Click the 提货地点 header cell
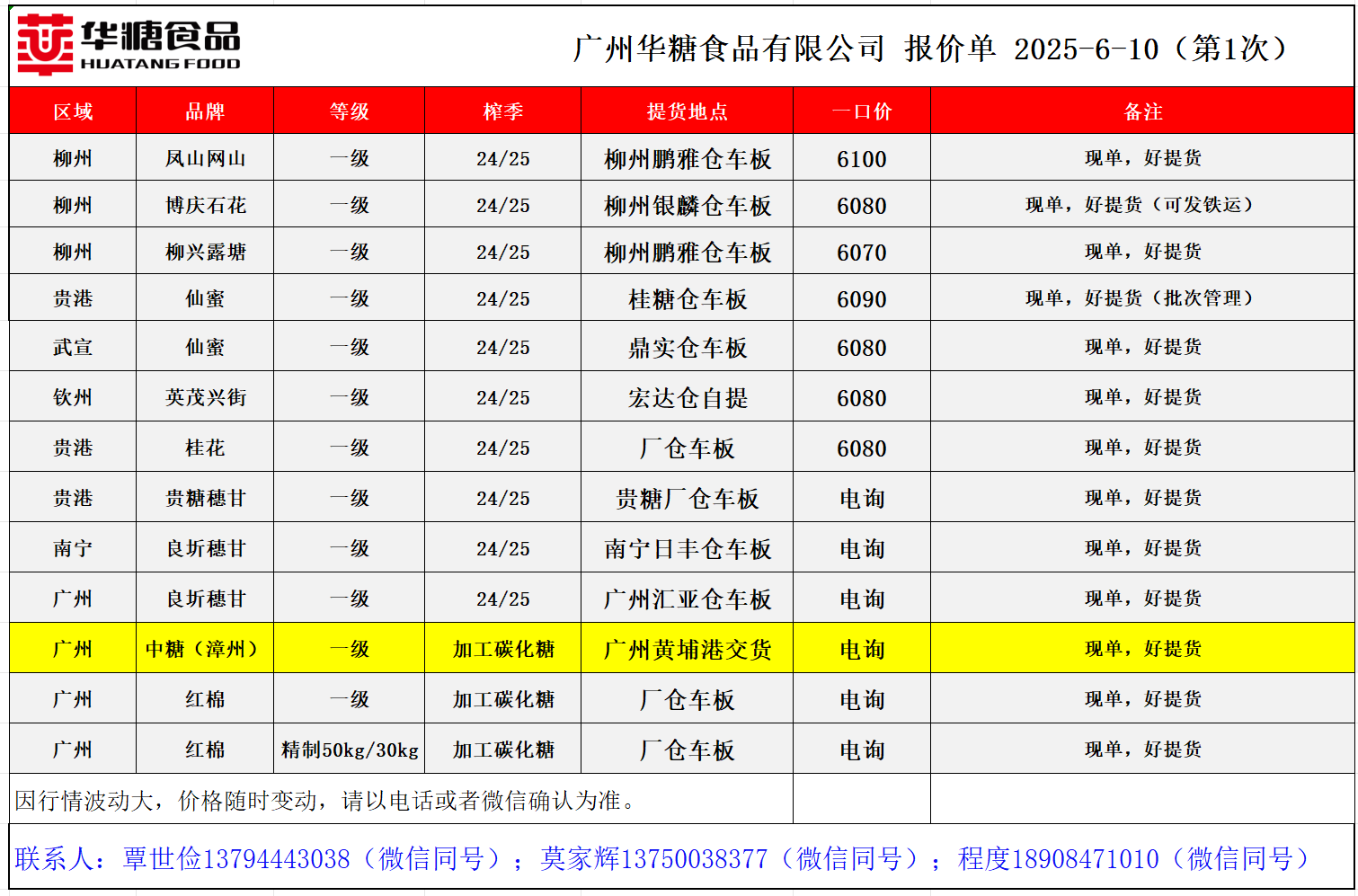 (x=687, y=111)
